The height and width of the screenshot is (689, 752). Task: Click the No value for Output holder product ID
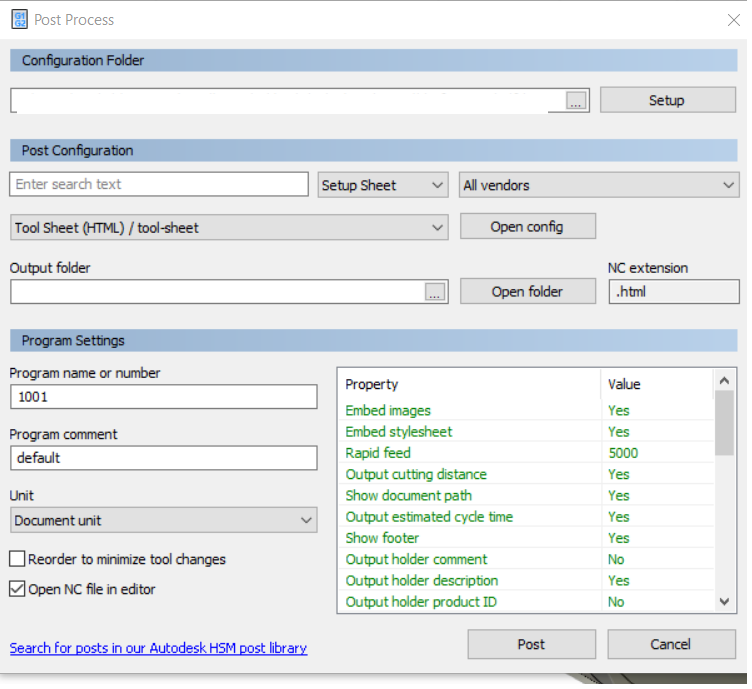pyautogui.click(x=616, y=602)
